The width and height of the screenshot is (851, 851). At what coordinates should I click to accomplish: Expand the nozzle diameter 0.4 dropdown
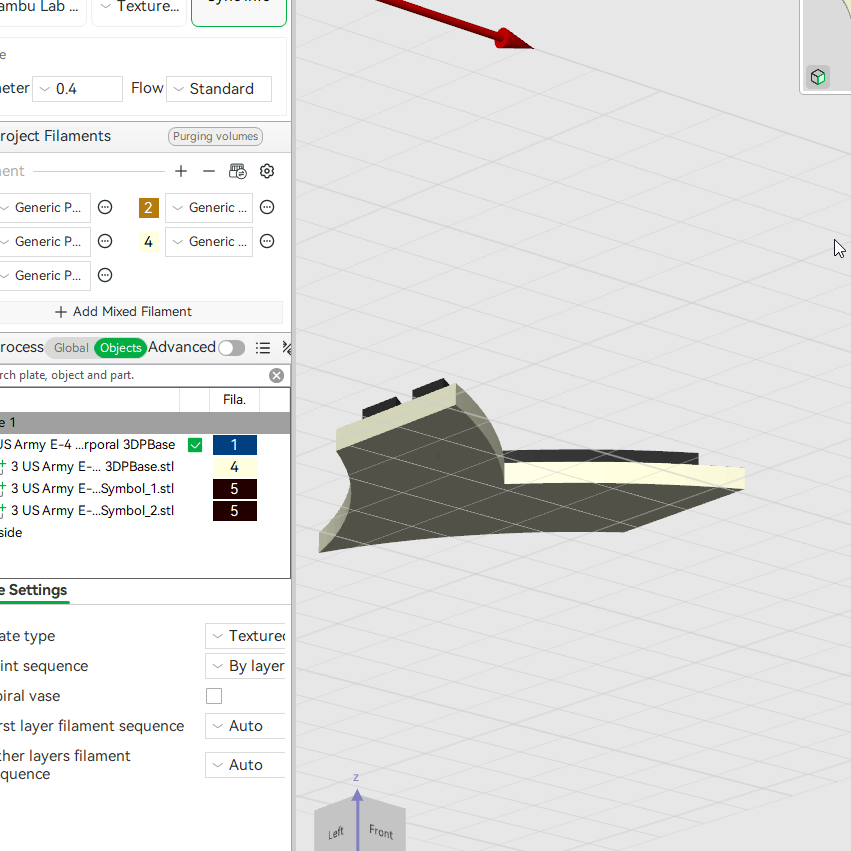[78, 89]
